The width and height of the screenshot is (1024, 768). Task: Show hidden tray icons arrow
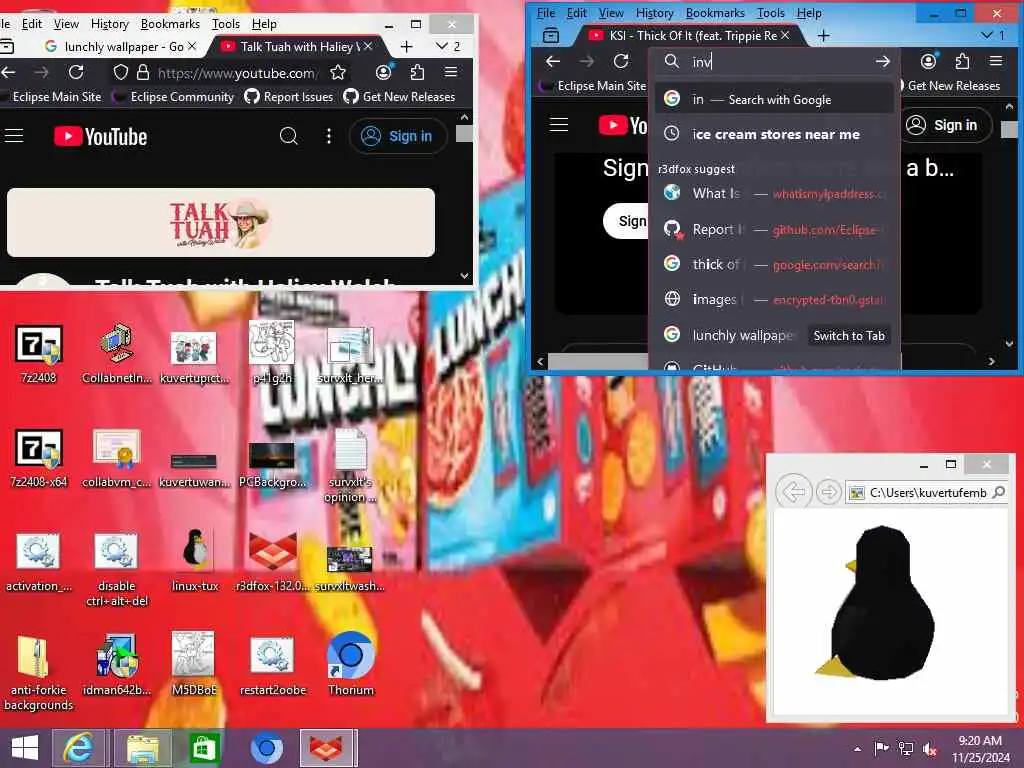coord(857,749)
